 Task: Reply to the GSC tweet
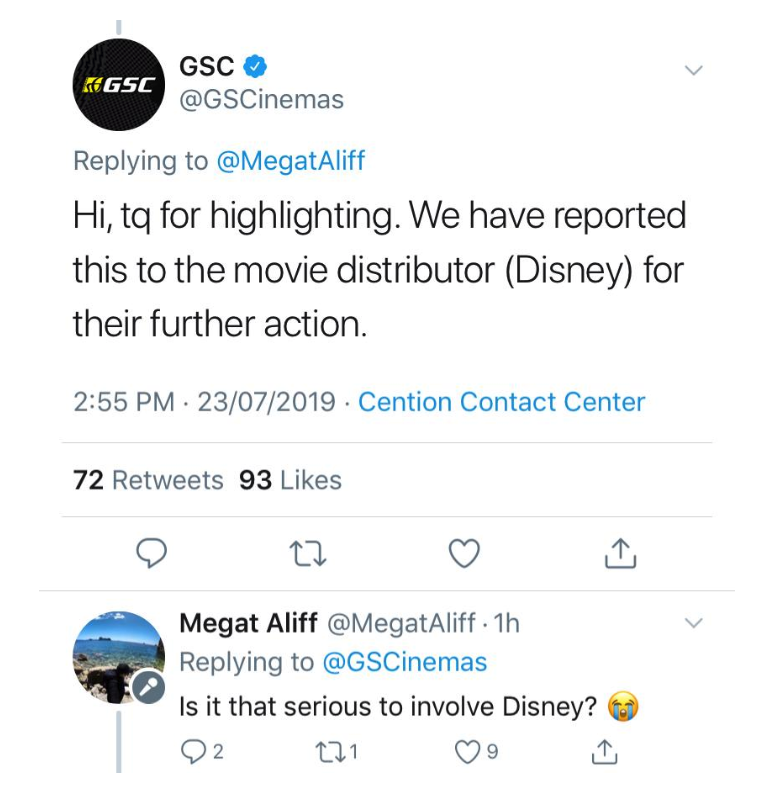click(151, 553)
